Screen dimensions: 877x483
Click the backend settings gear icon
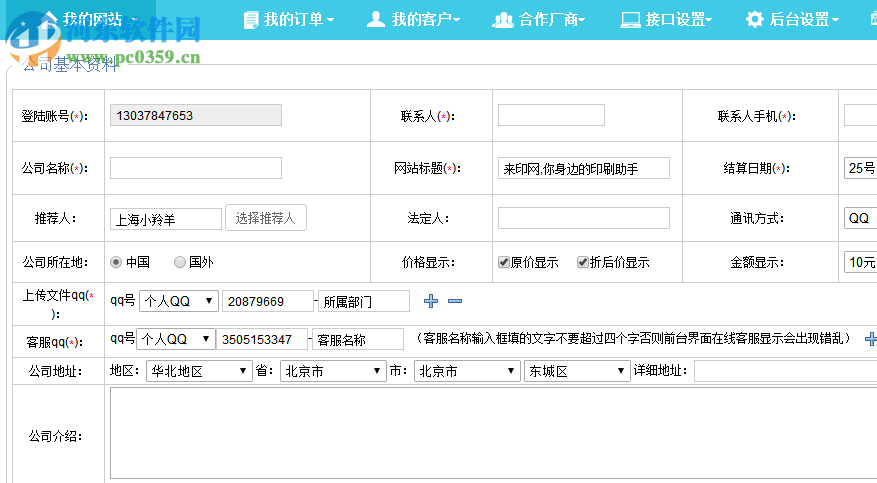[x=755, y=20]
